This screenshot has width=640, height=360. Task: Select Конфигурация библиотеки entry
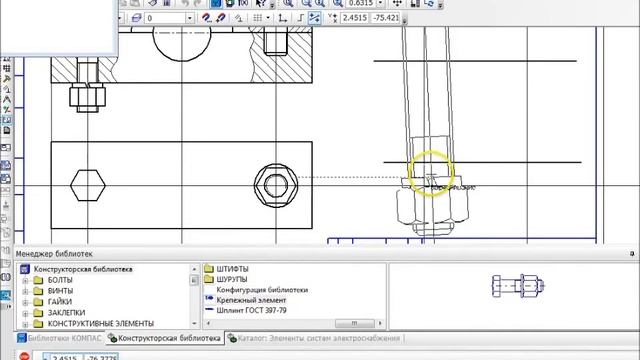[262, 290]
